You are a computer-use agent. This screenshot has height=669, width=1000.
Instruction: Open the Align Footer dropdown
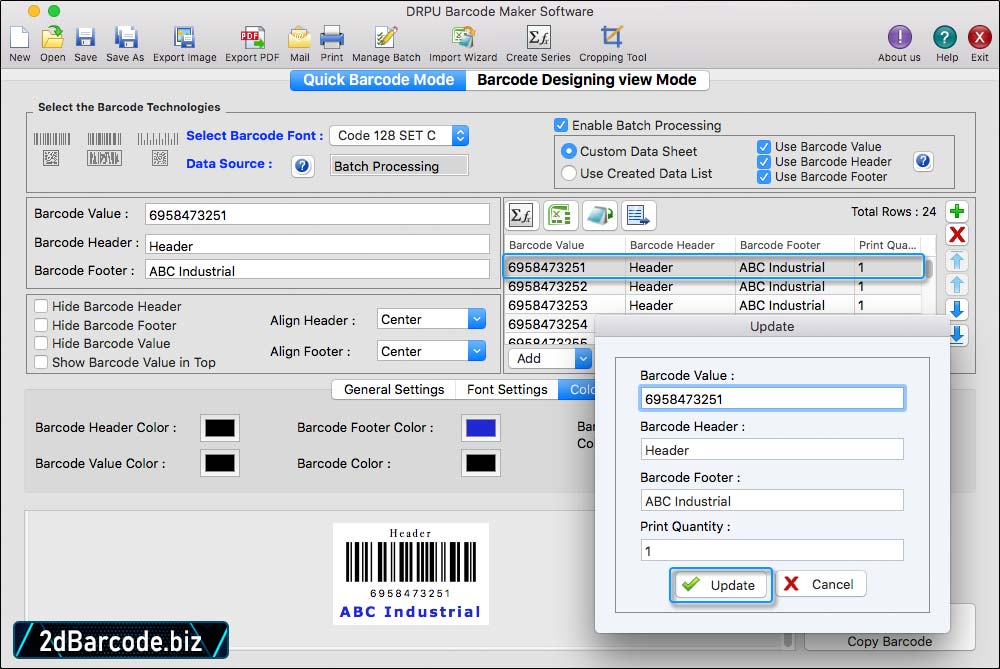tap(431, 351)
